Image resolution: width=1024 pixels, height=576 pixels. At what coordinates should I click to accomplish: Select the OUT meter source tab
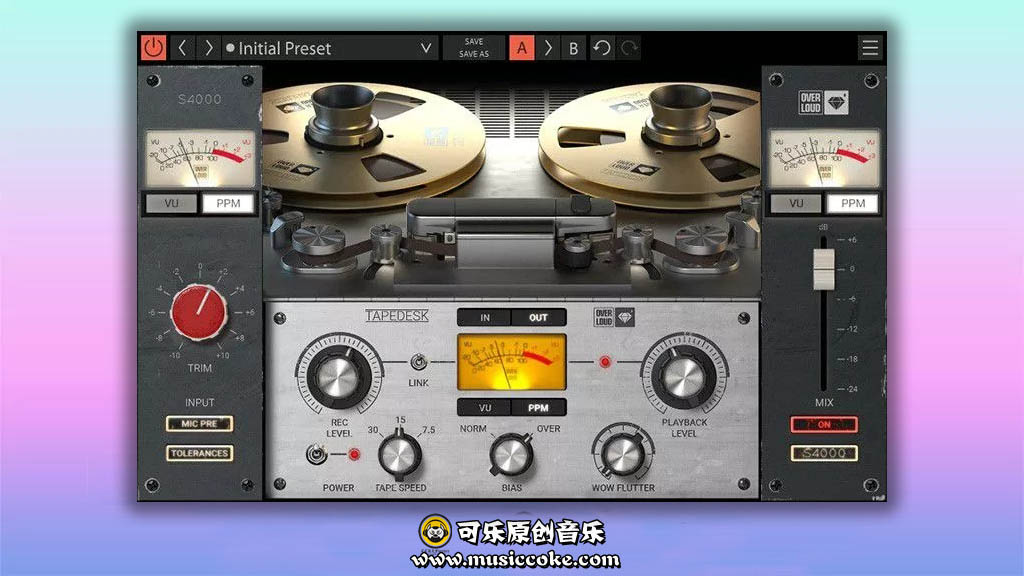(x=538, y=317)
